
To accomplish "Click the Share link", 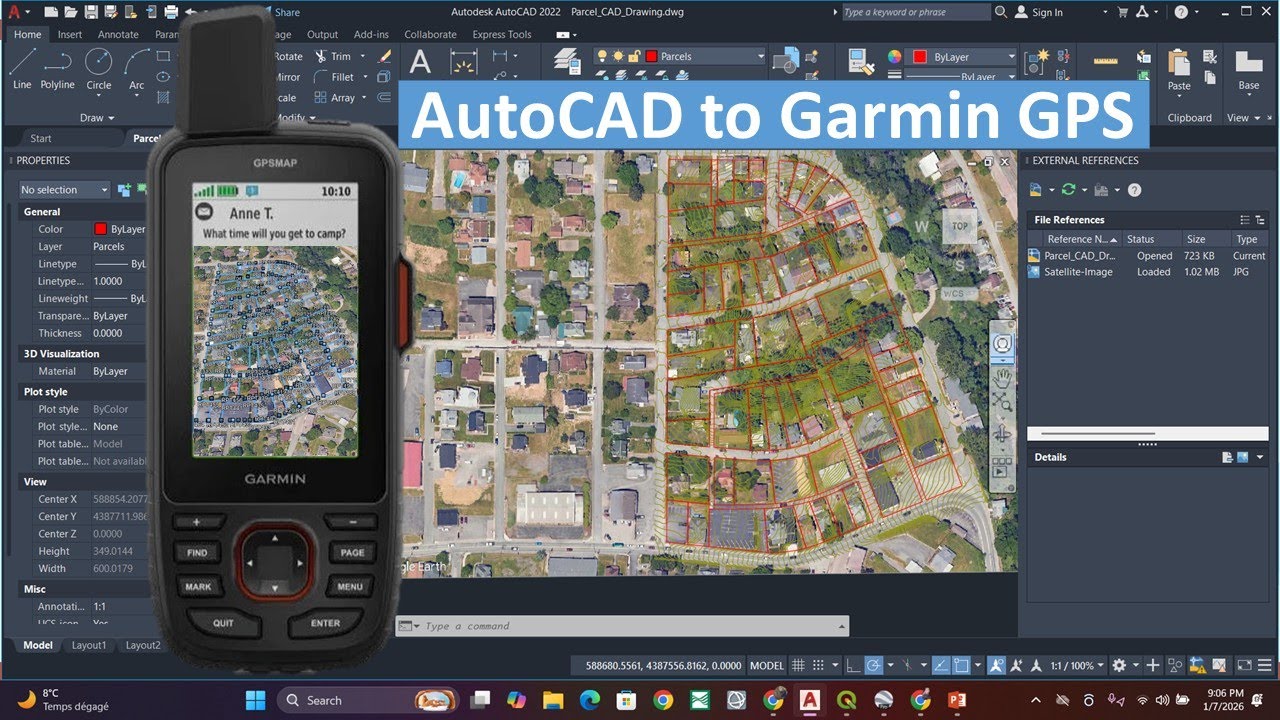I will point(287,12).
